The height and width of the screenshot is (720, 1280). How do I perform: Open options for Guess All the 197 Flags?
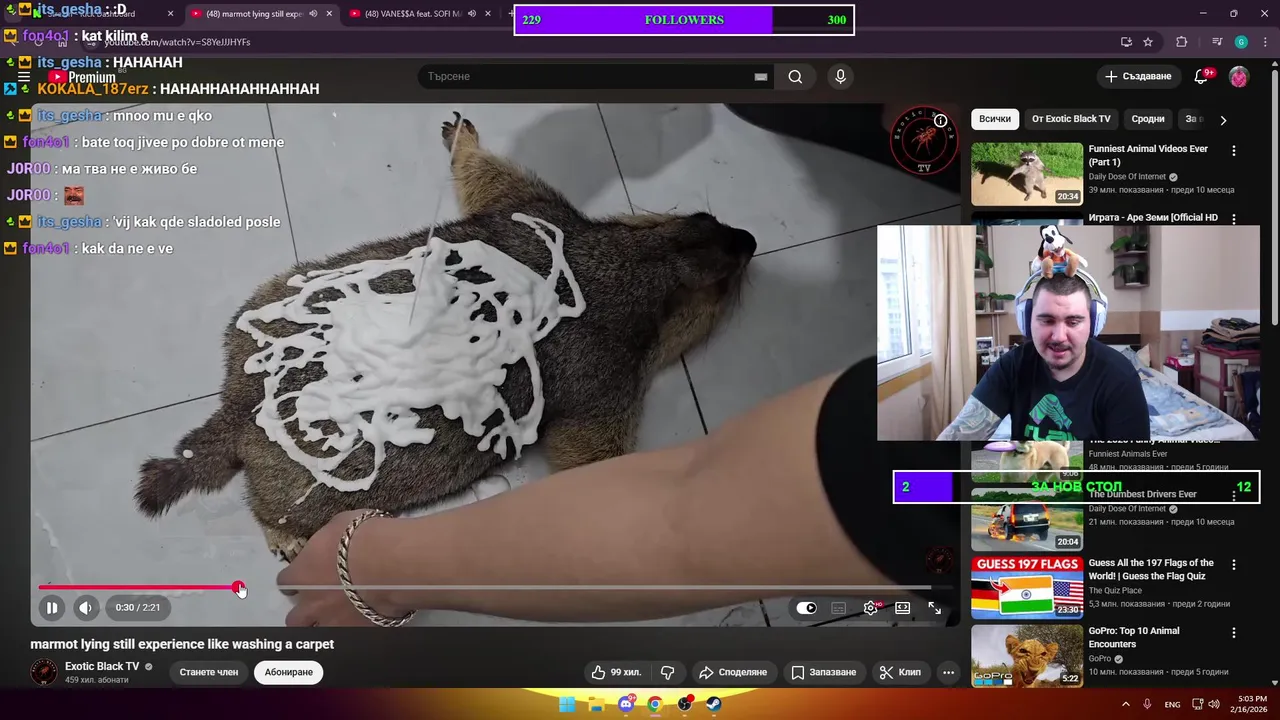(x=1233, y=565)
